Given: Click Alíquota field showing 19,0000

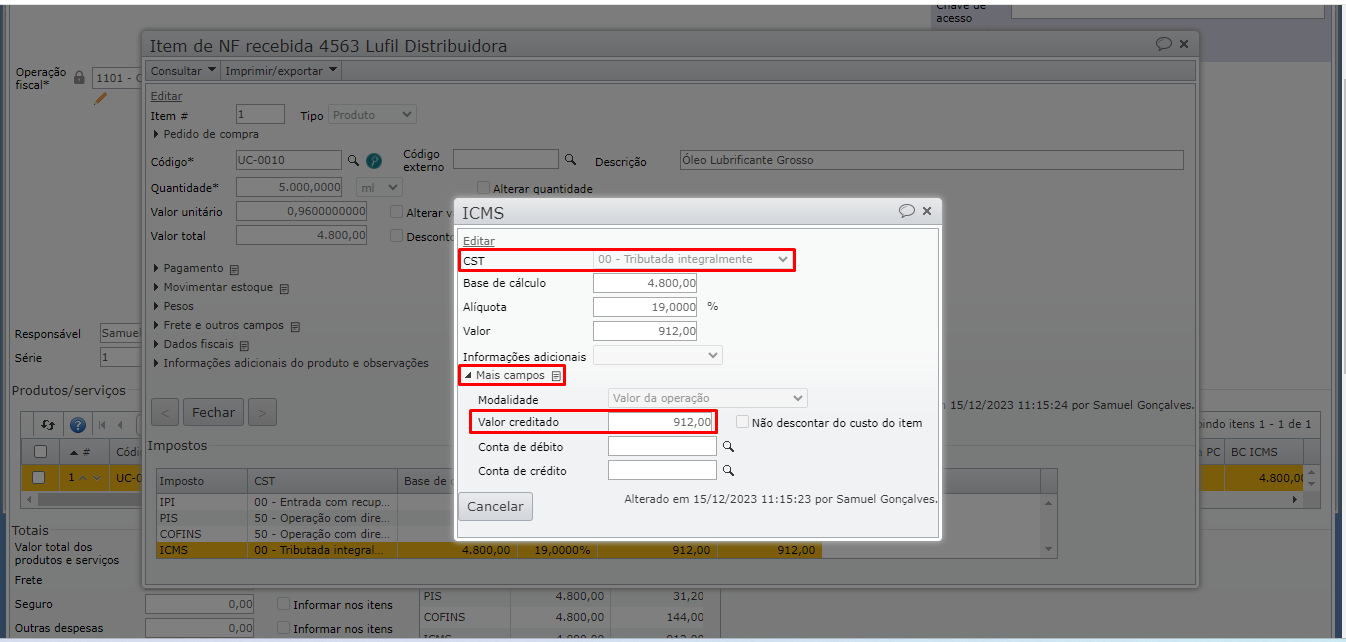Looking at the screenshot, I should tap(645, 307).
